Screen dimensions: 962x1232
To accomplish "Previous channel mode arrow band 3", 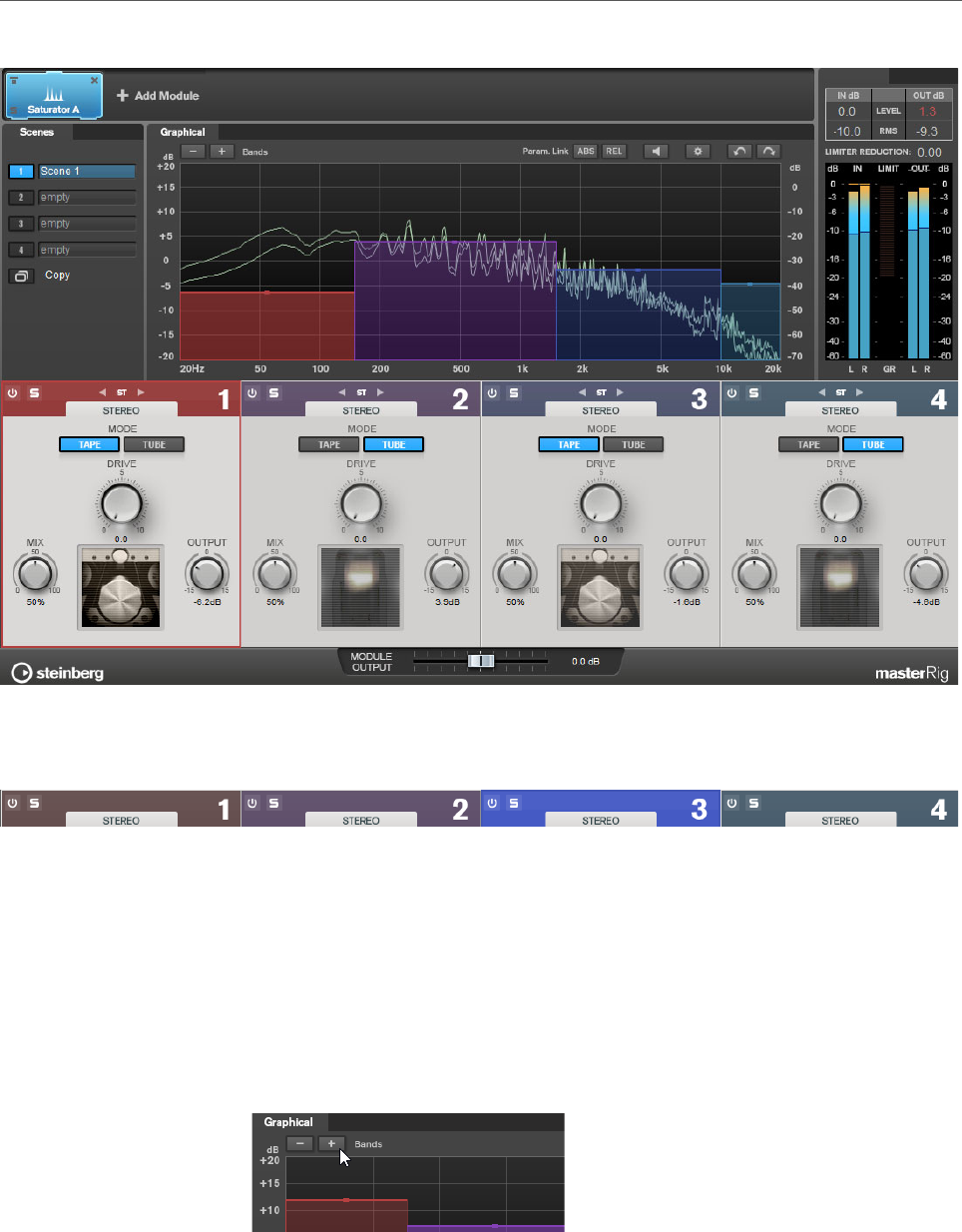I will [582, 392].
